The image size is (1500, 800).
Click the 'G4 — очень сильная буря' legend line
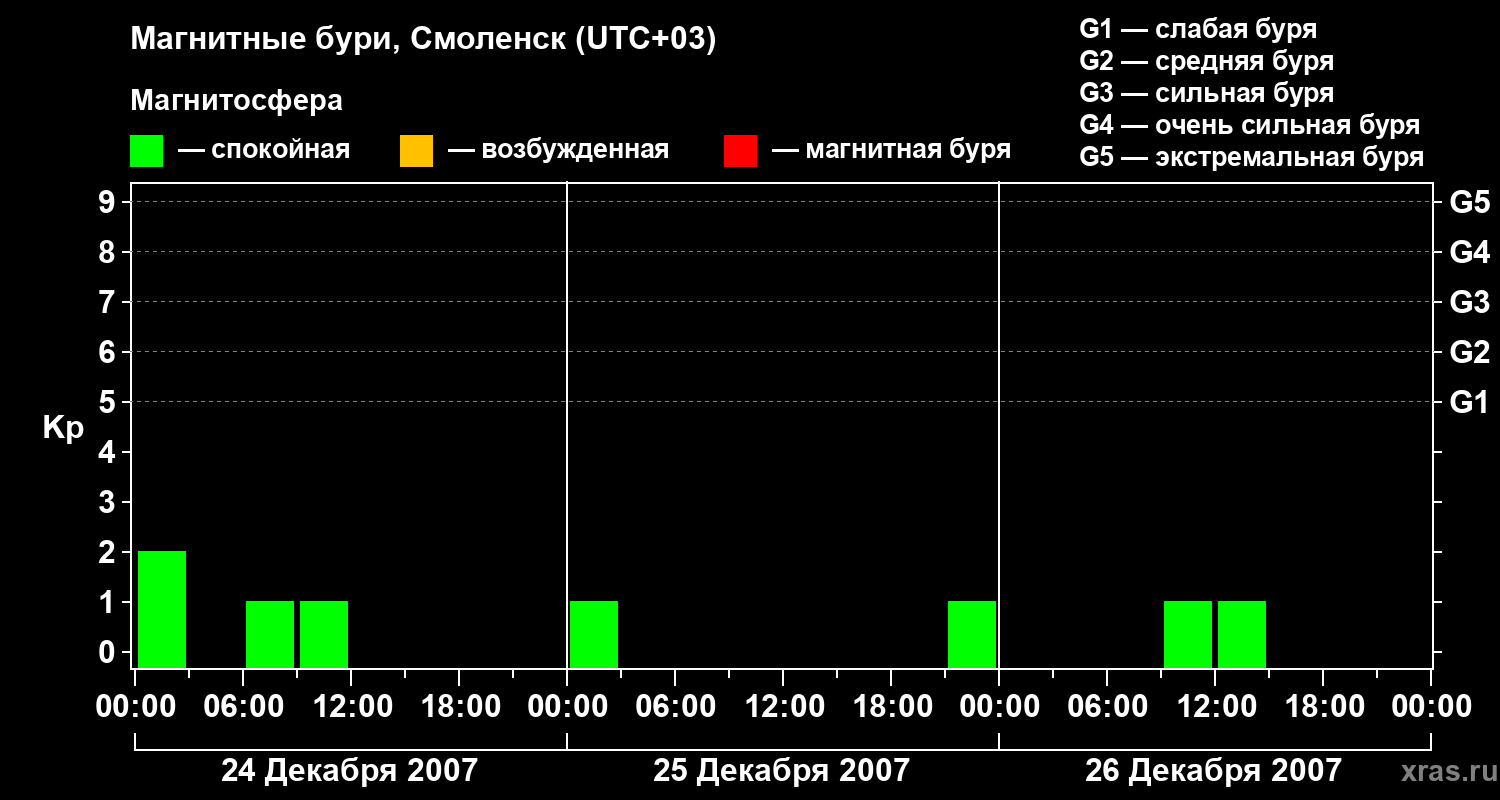pos(1250,125)
